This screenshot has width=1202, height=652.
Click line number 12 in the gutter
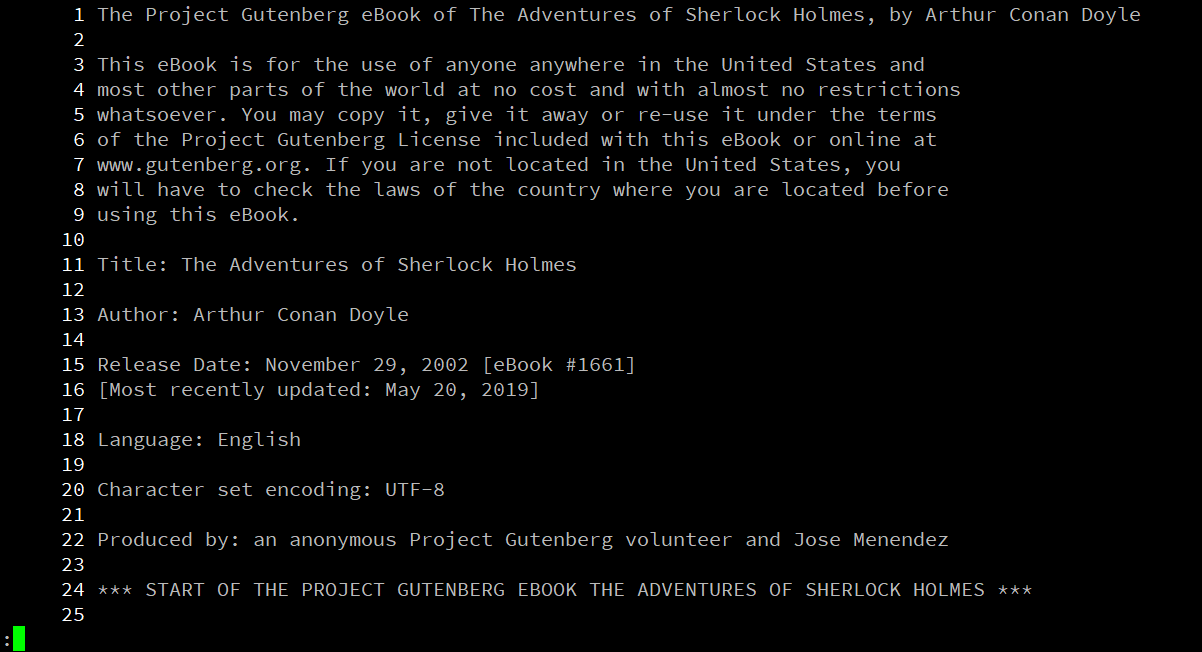(73, 290)
